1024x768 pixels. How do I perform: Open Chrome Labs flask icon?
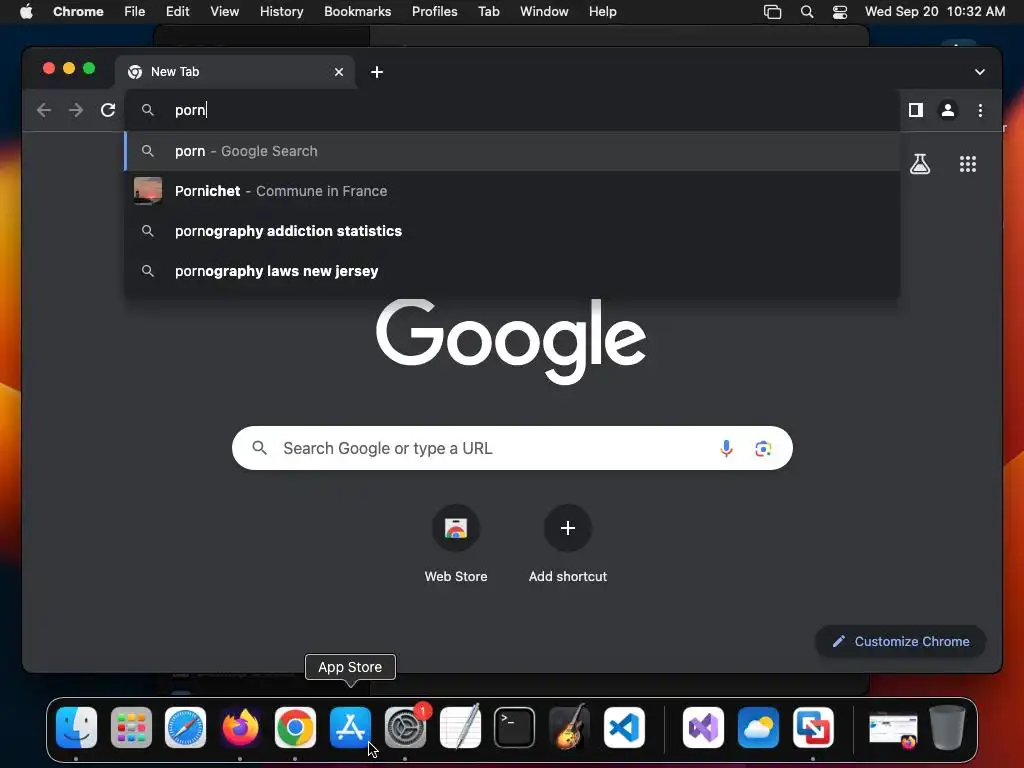point(920,164)
